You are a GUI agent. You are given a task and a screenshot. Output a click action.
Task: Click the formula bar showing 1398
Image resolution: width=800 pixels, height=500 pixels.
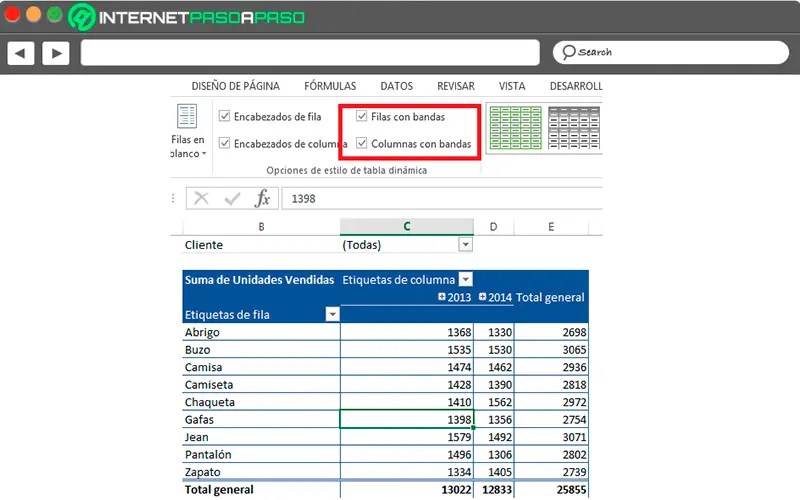tap(442, 198)
